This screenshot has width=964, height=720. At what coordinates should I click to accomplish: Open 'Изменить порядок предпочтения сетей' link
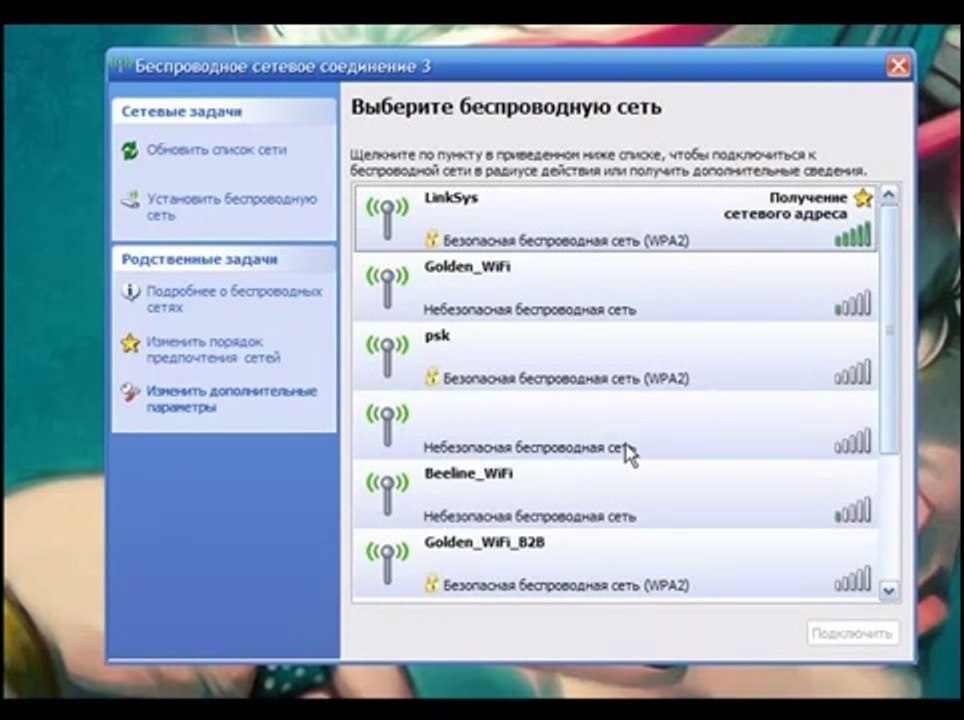pyautogui.click(x=213, y=350)
